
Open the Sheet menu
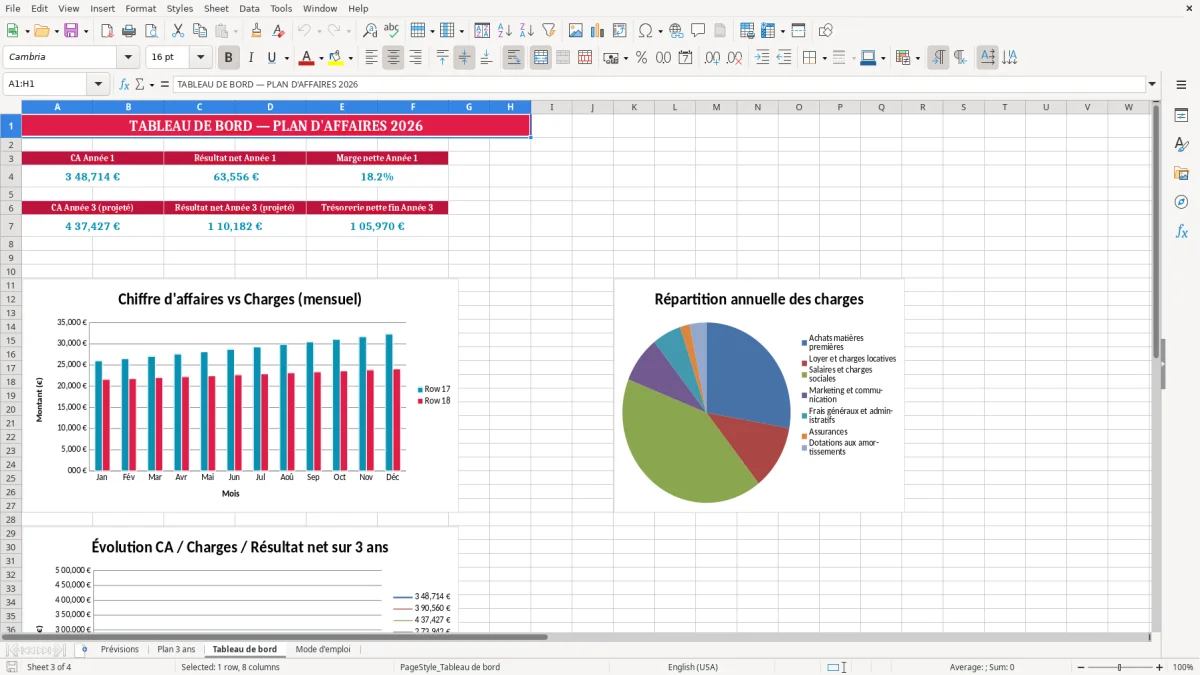coord(216,8)
